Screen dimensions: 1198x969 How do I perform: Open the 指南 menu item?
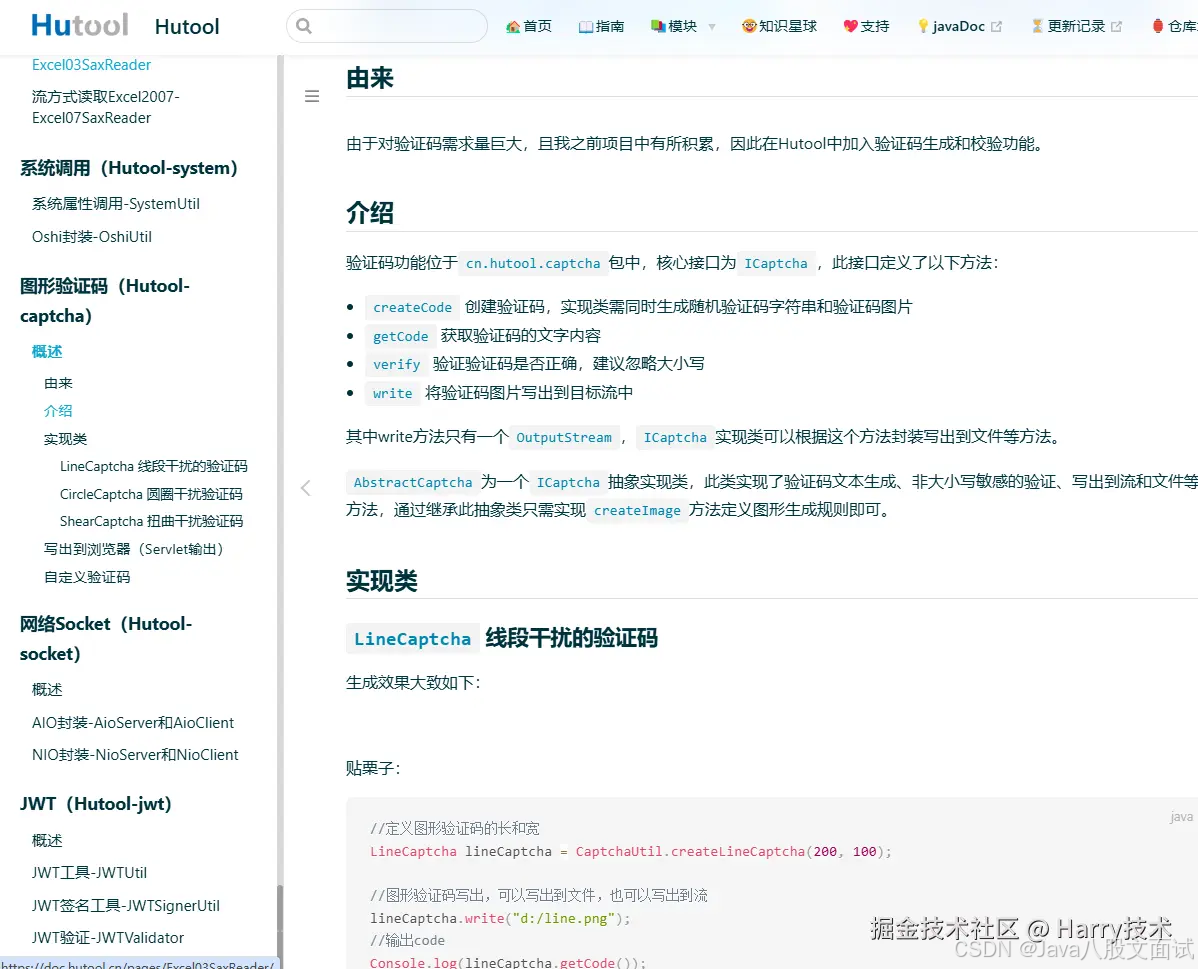[x=609, y=25]
